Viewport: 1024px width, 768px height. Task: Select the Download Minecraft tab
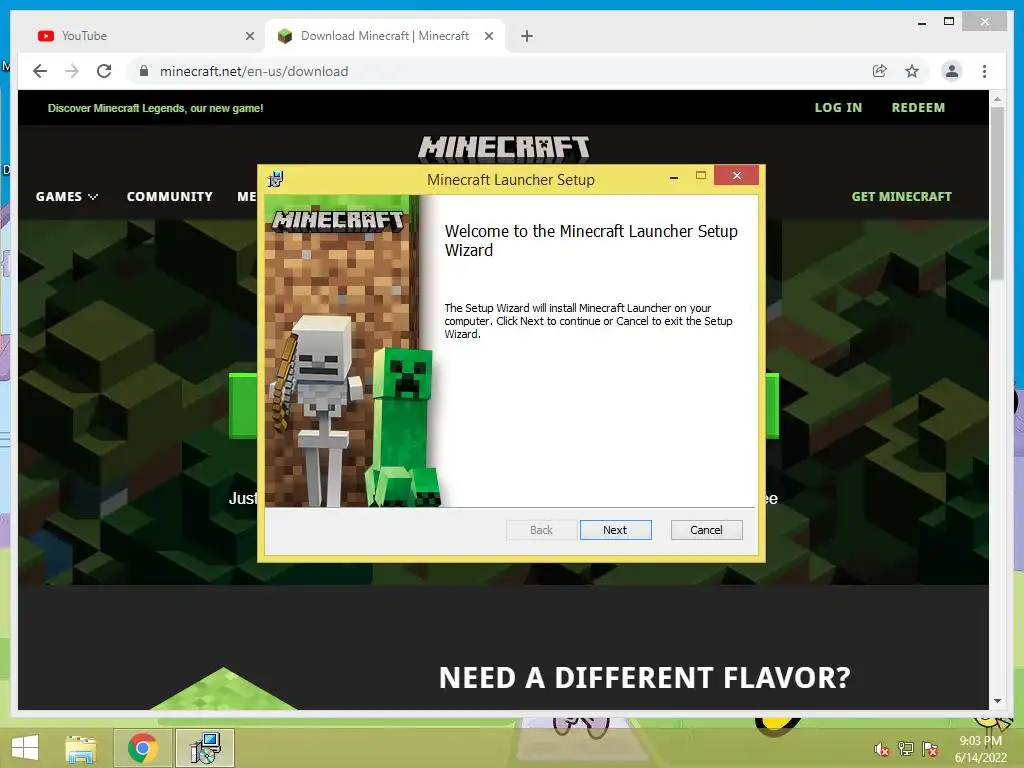point(384,36)
